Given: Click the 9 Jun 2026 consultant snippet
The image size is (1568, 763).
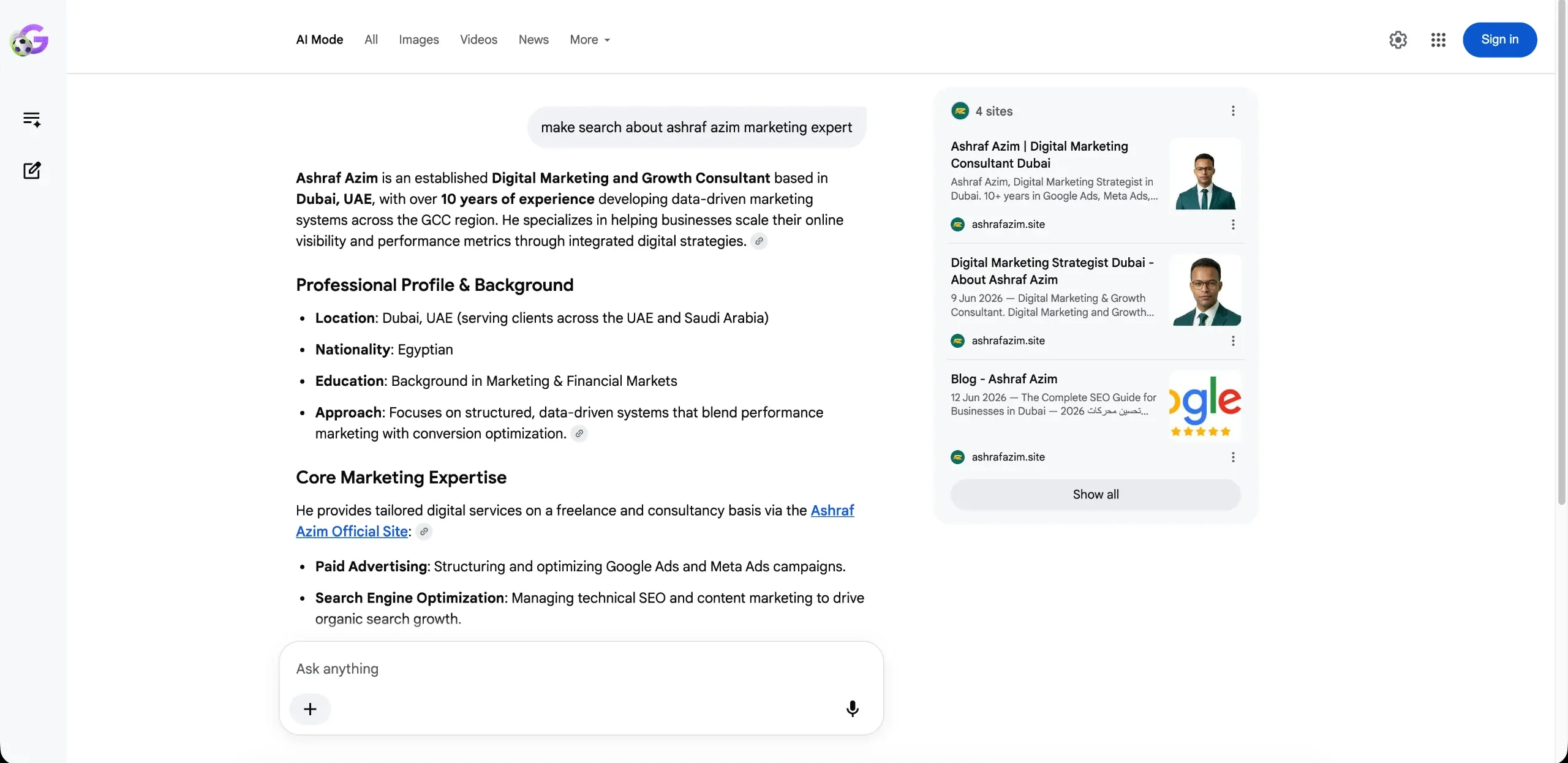Looking at the screenshot, I should (1052, 305).
